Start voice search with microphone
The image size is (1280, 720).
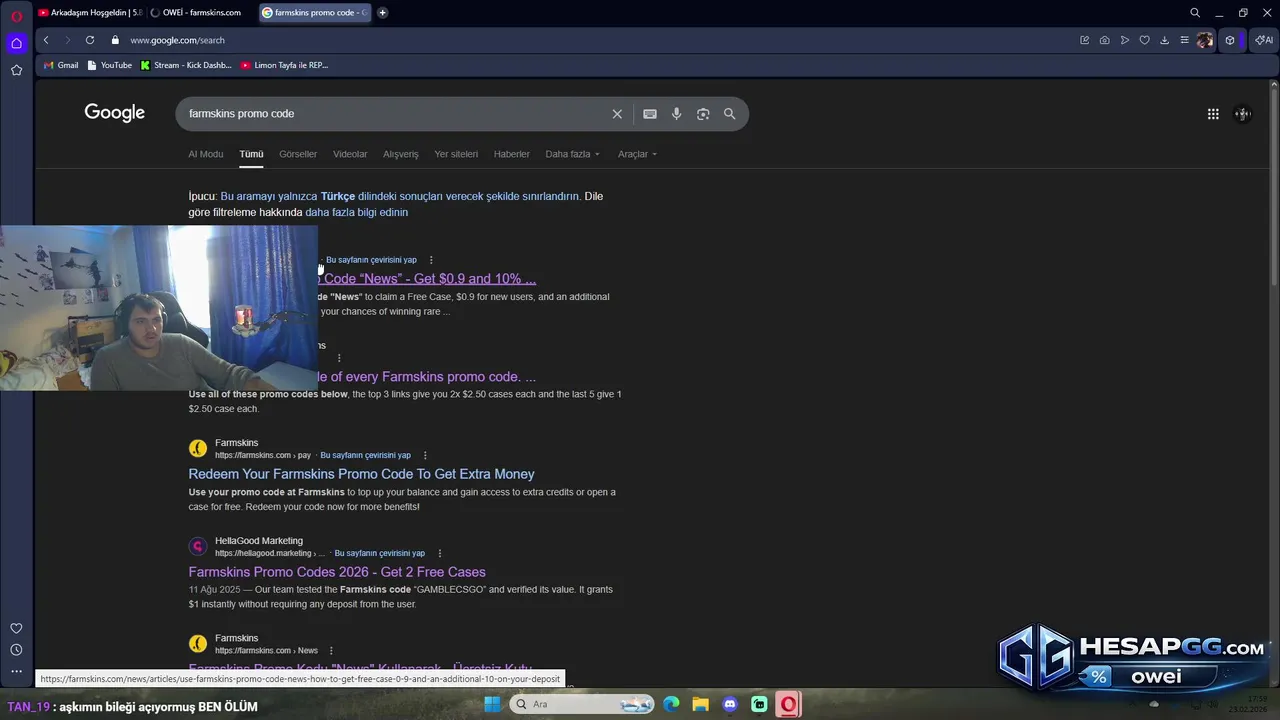676,114
